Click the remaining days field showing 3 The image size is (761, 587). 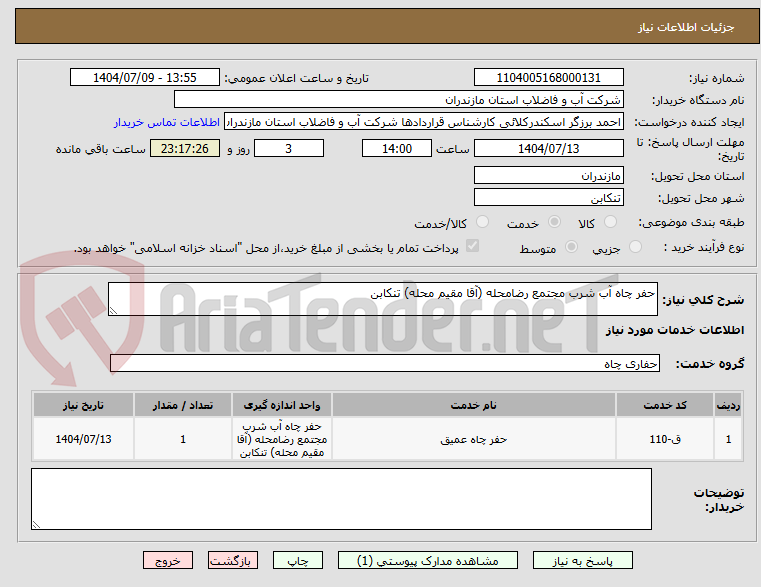289,149
